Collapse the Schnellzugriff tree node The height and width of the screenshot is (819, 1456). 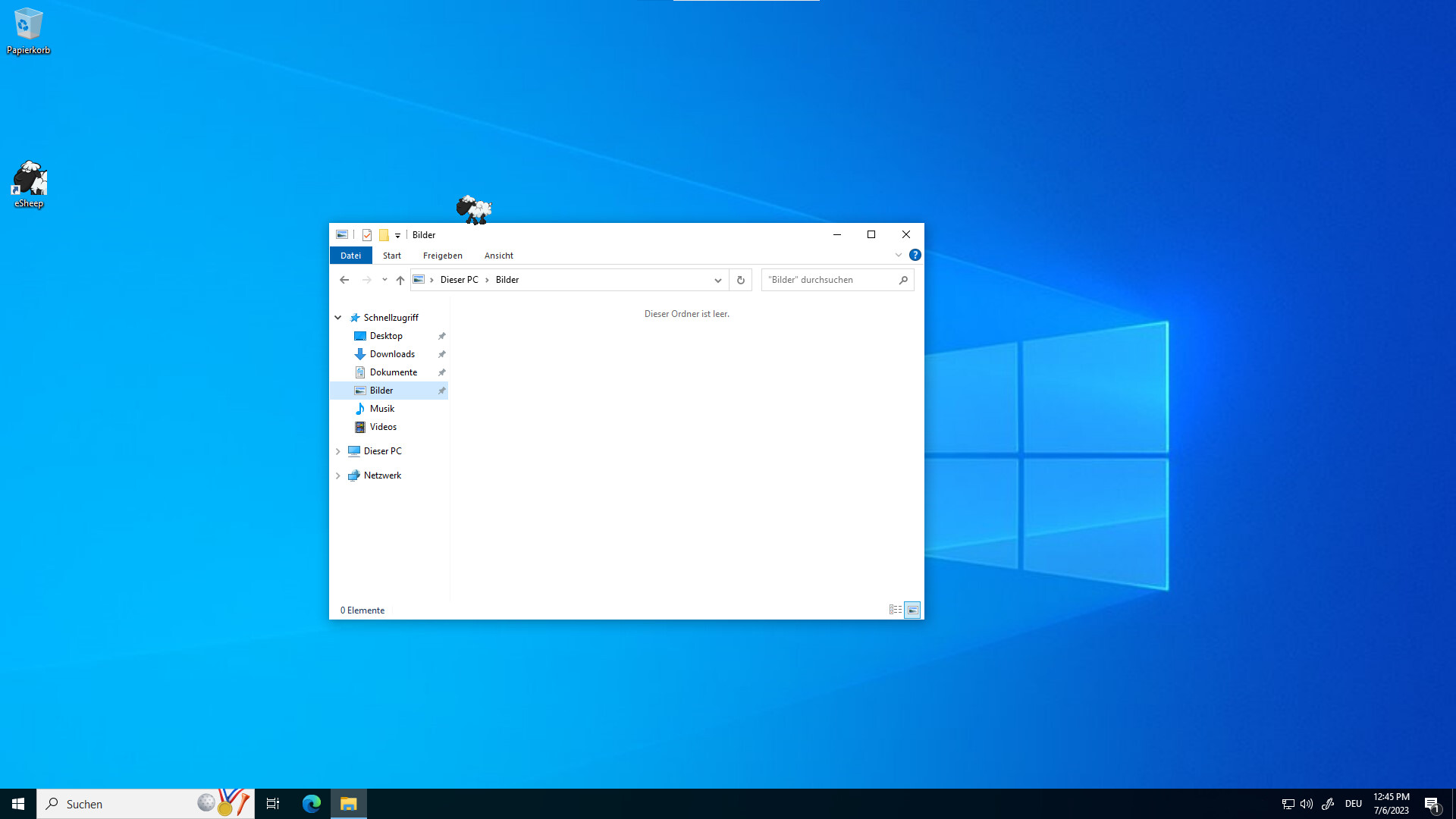point(338,318)
